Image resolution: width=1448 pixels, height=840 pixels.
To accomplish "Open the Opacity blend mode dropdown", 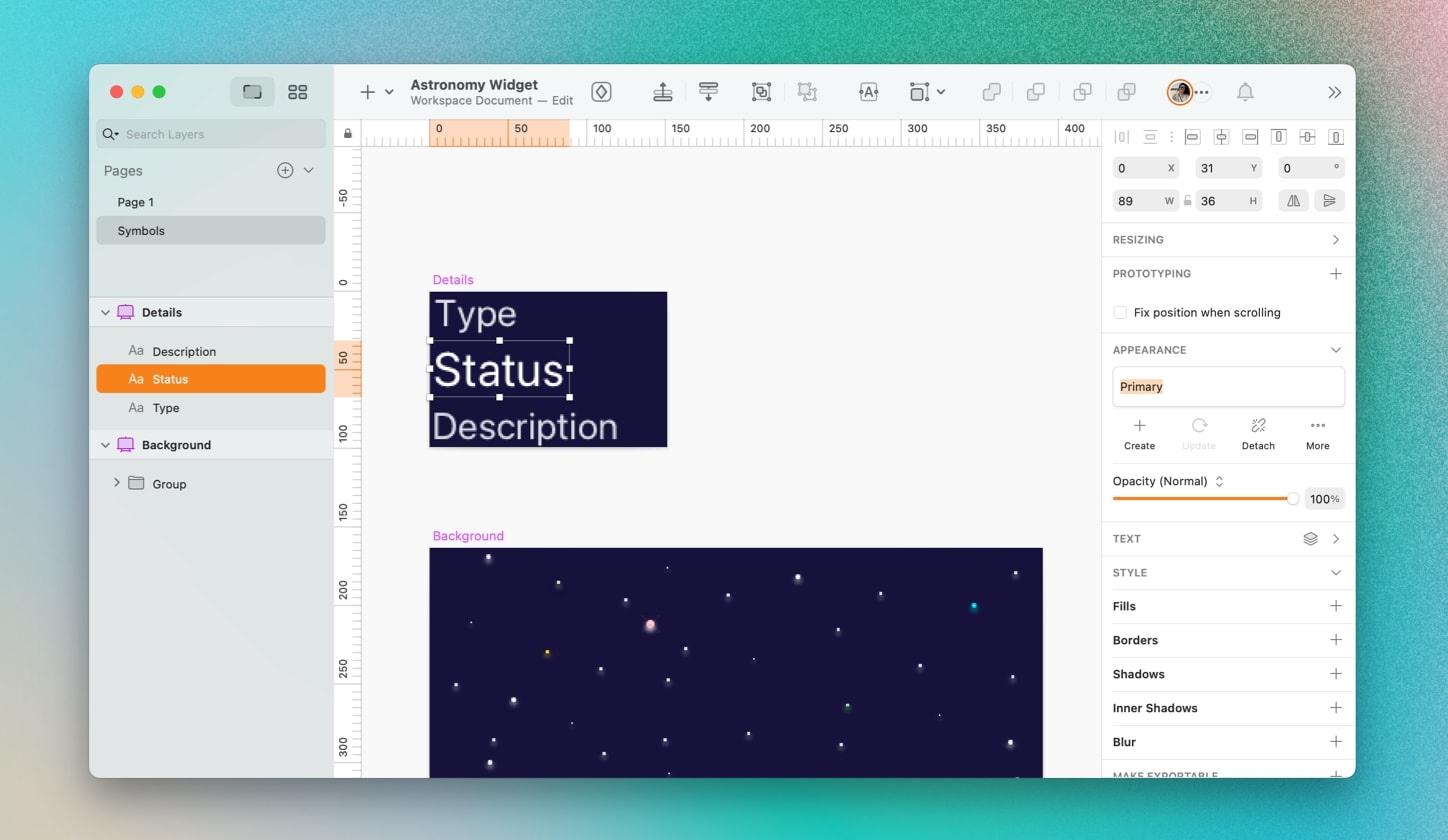I will tap(1219, 481).
